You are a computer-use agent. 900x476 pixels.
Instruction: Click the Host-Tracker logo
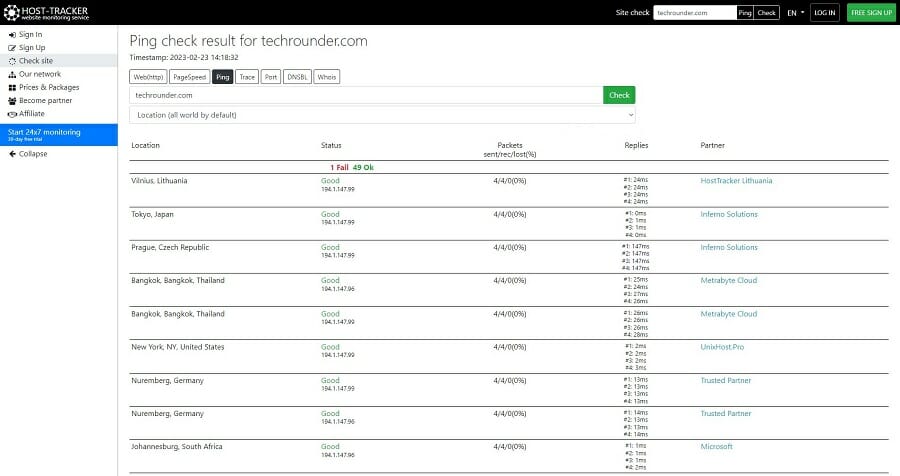[46, 13]
